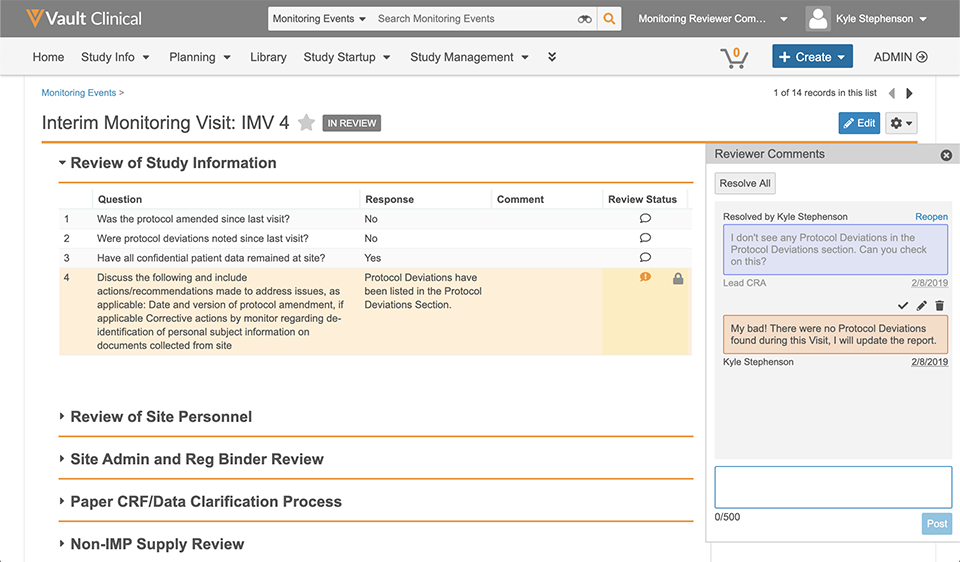The width and height of the screenshot is (960, 562).
Task: Click the checkmark icon on the comment
Action: point(903,305)
